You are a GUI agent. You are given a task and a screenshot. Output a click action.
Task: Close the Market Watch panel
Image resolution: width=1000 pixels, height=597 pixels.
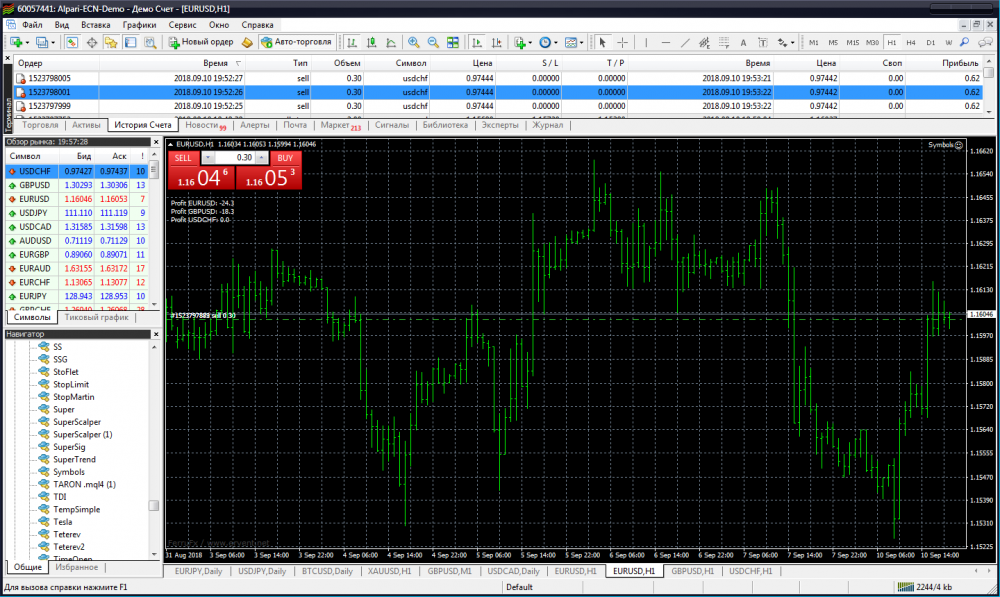point(156,142)
